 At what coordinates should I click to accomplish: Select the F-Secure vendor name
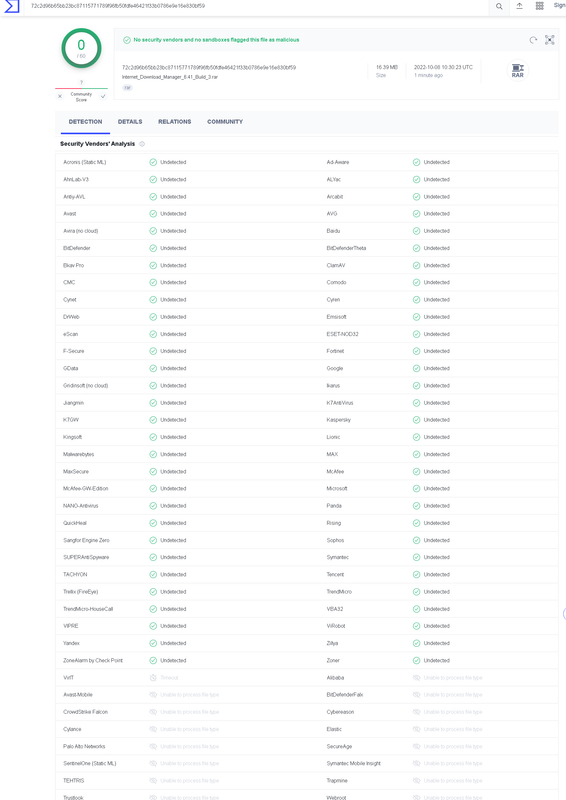tap(73, 351)
